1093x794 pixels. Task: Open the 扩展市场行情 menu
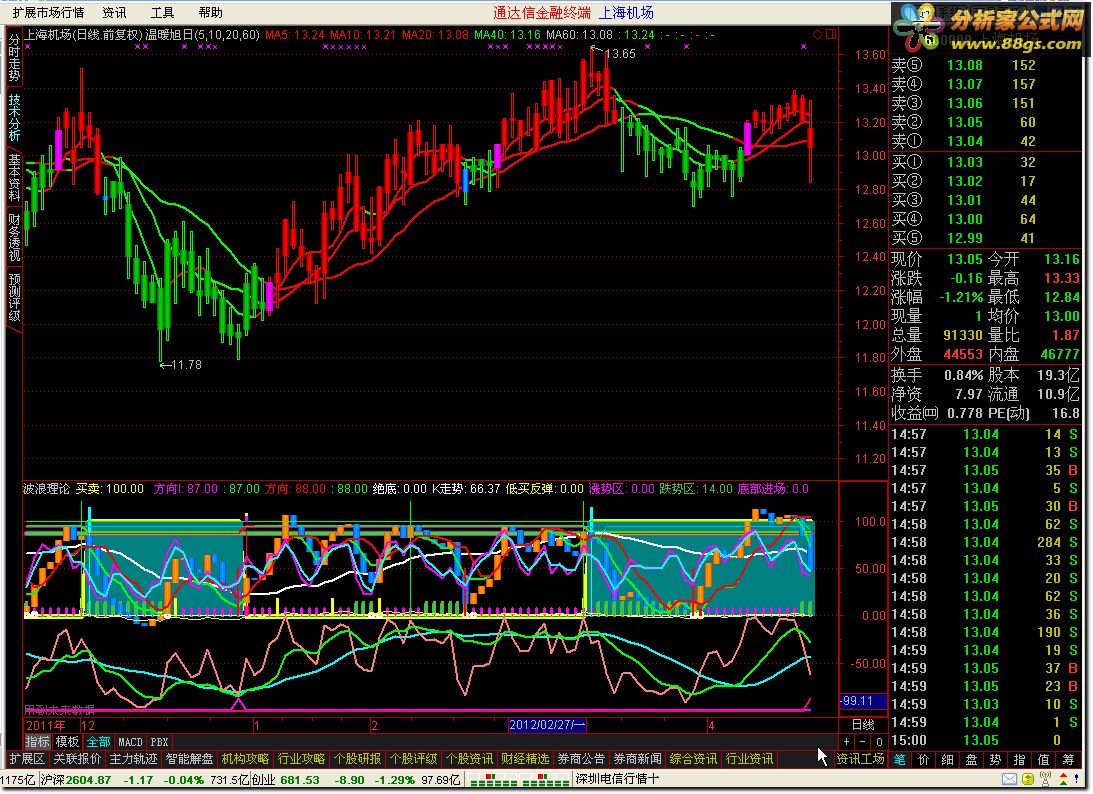coord(48,13)
